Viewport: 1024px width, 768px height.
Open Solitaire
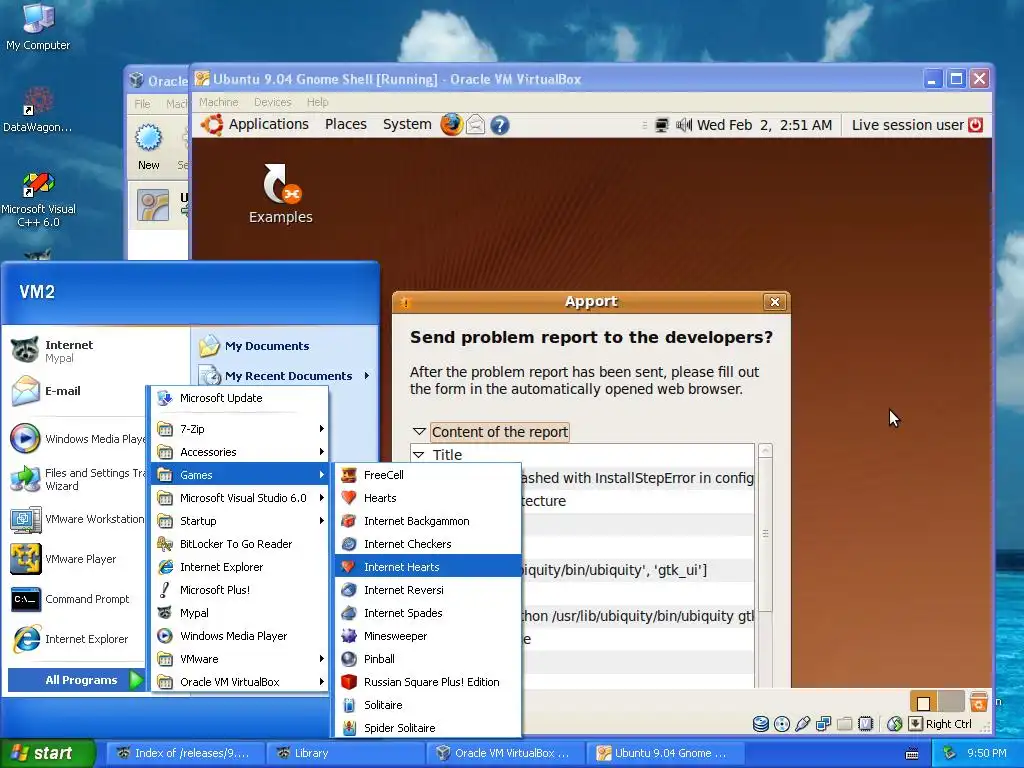pyautogui.click(x=428, y=705)
